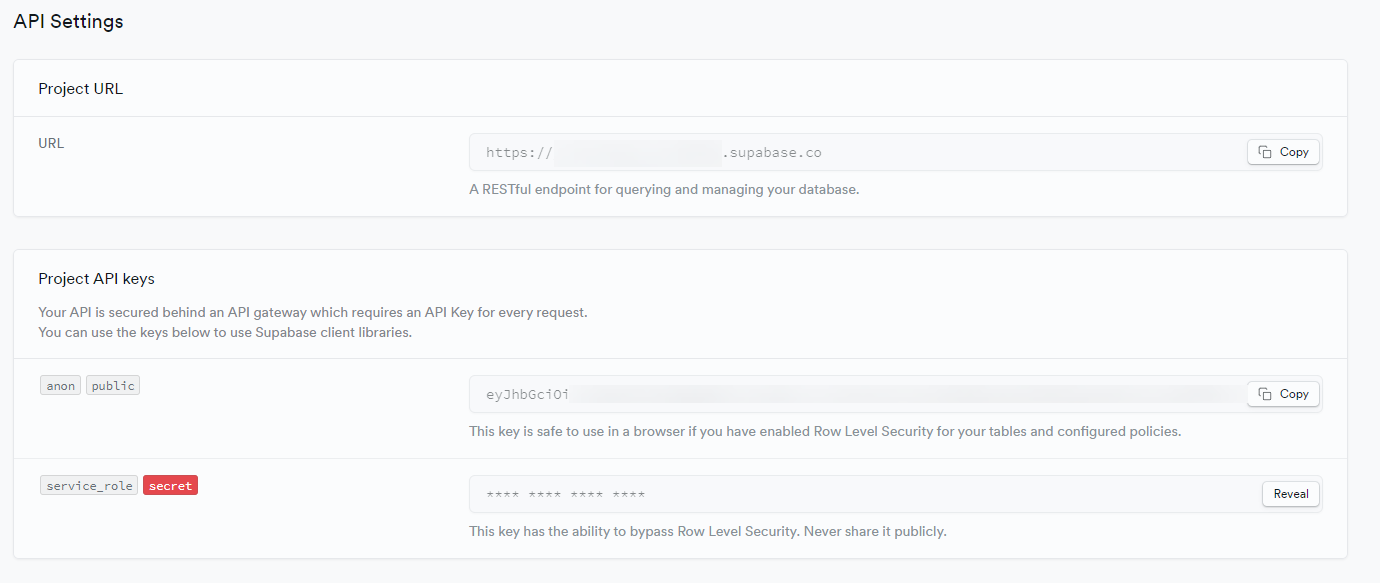Click the ".supabase.co" text in the URL field
This screenshot has width=1380, height=583.
[772, 153]
